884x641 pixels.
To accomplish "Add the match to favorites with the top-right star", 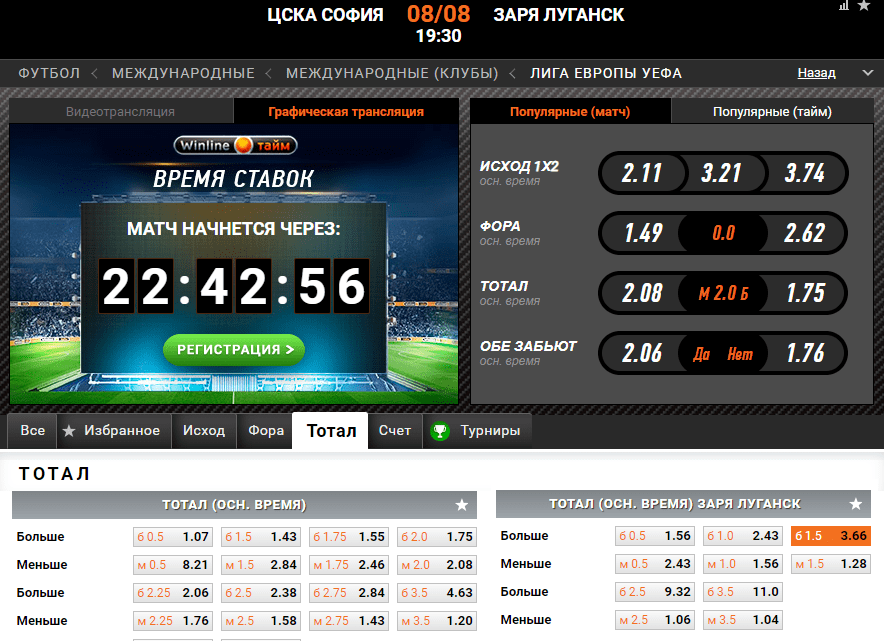I will click(x=864, y=6).
